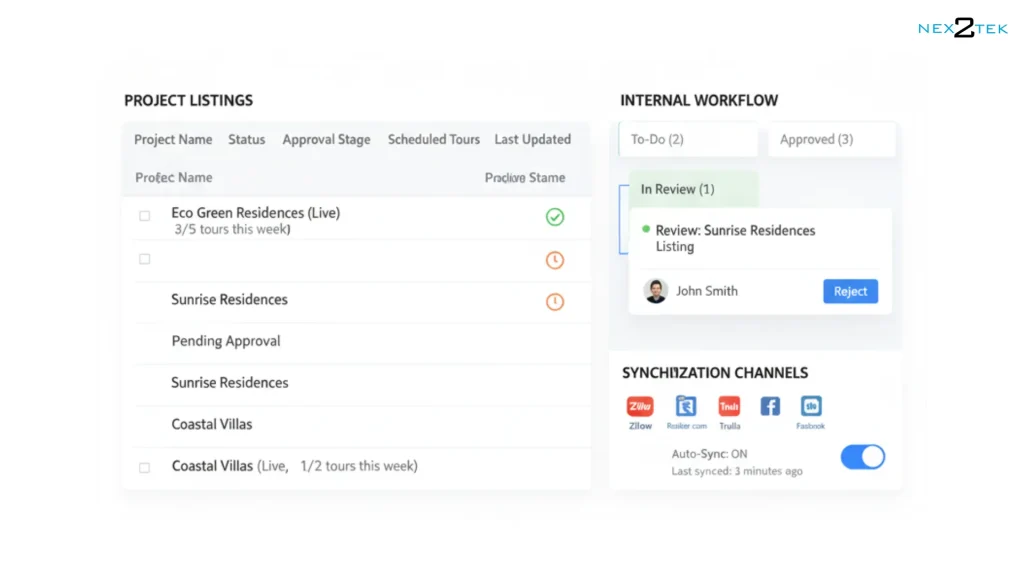Sort by the Last Updated column header

(x=532, y=139)
